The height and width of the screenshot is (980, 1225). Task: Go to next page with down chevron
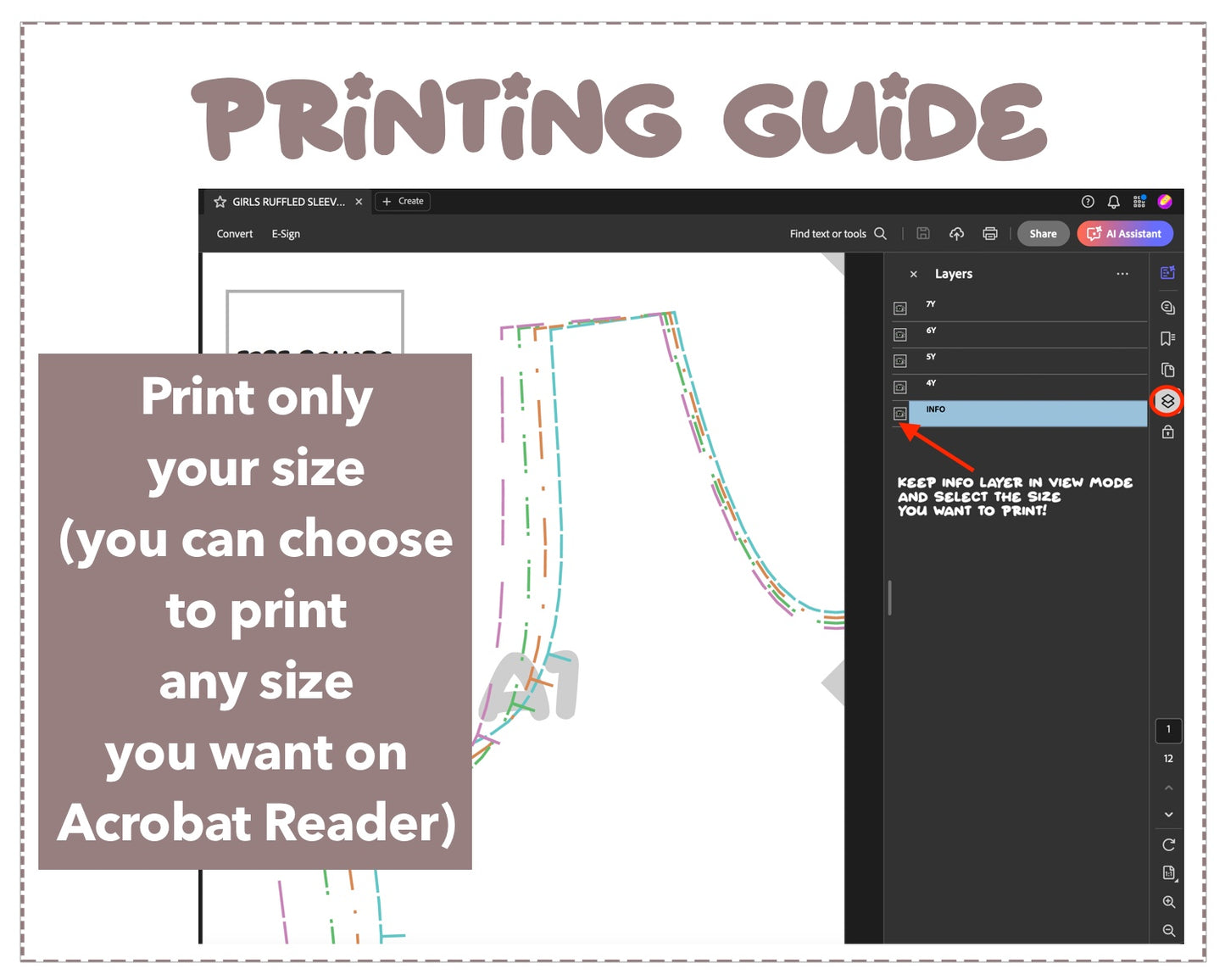click(x=1168, y=815)
